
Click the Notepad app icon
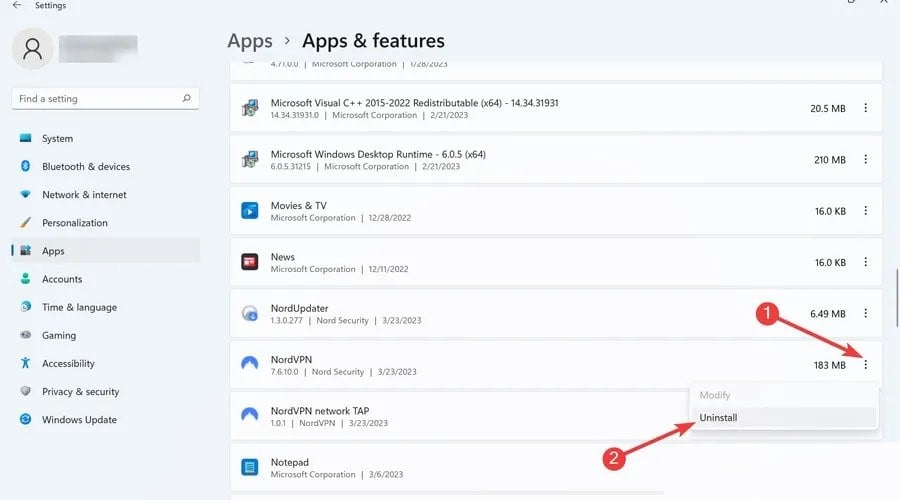250,467
